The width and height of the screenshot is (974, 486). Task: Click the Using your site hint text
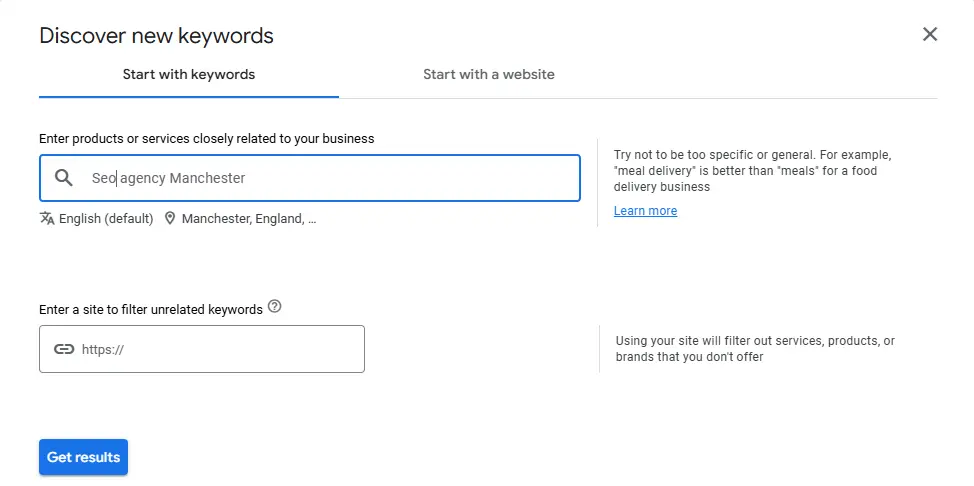point(755,349)
